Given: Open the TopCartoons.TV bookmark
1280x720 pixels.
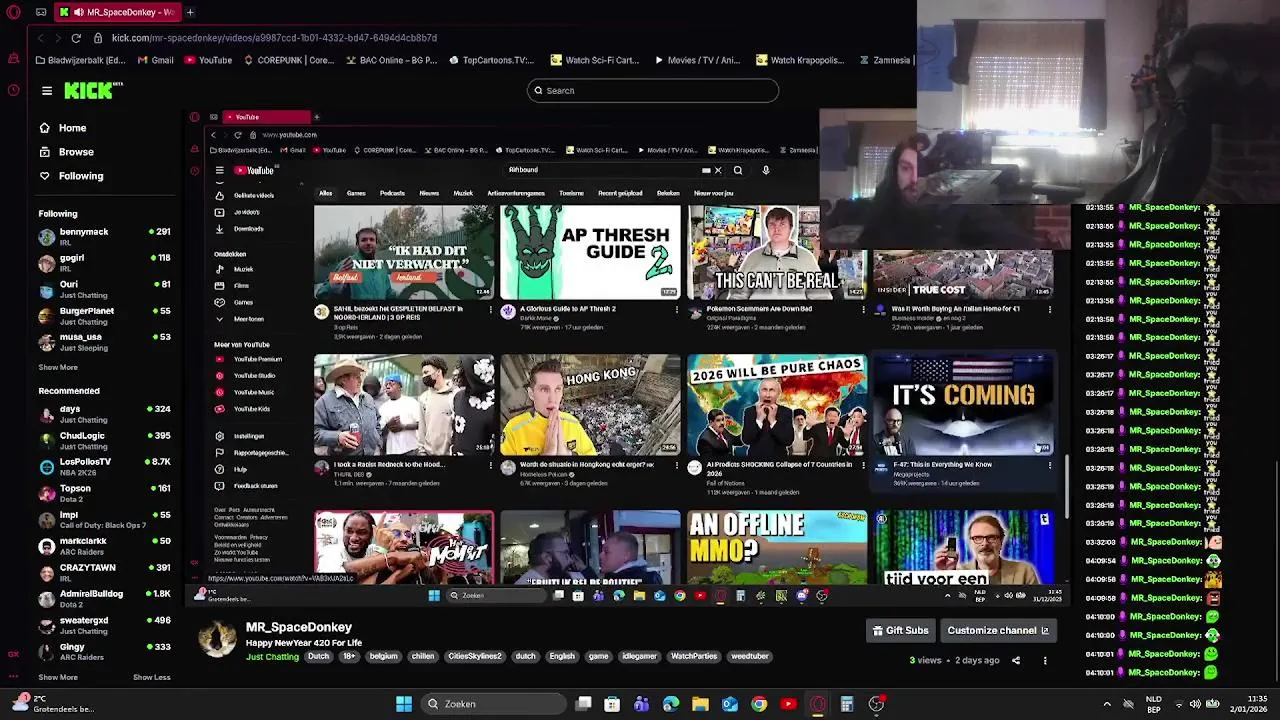Looking at the screenshot, I should click(492, 60).
